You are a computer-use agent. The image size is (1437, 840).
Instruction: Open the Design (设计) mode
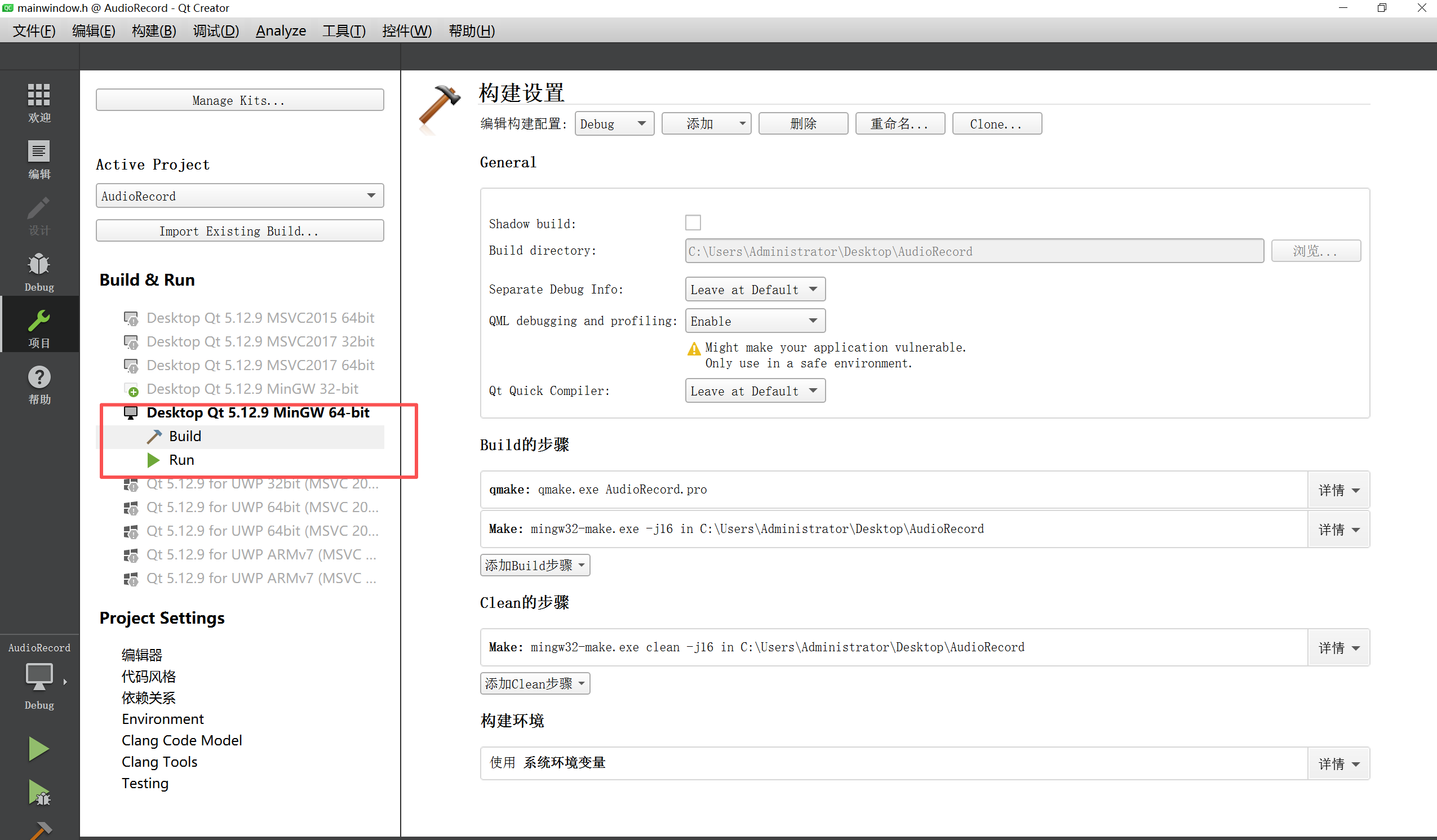39,216
